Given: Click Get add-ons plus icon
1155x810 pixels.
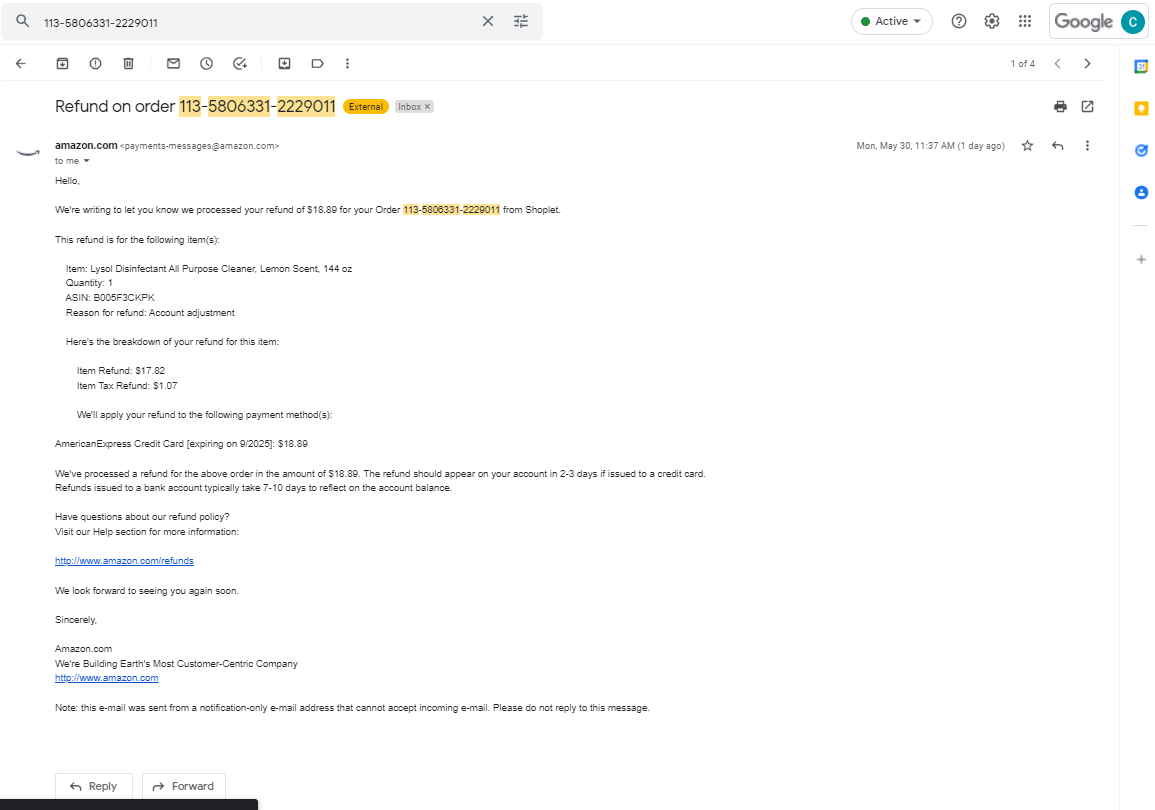Looking at the screenshot, I should [1140, 259].
